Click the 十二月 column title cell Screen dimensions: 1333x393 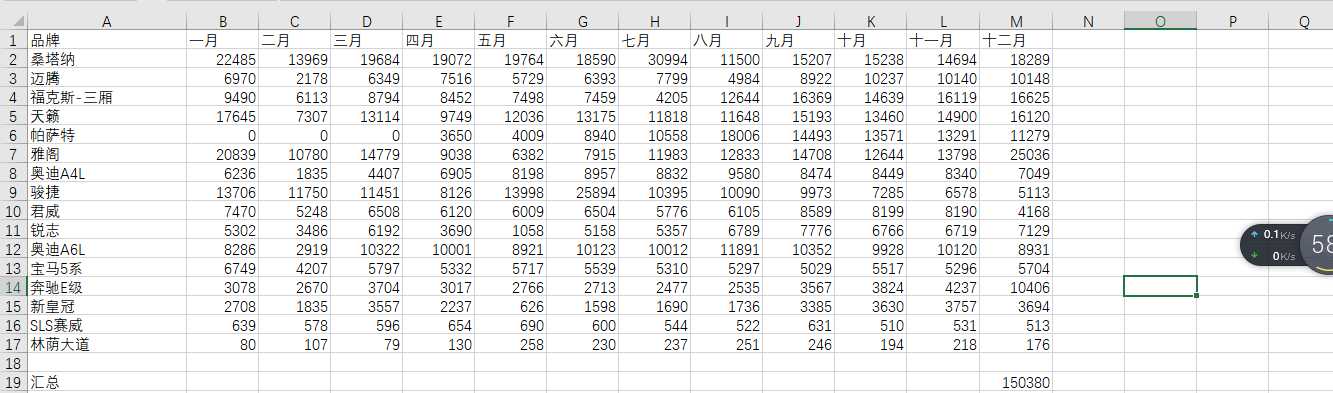click(1016, 41)
